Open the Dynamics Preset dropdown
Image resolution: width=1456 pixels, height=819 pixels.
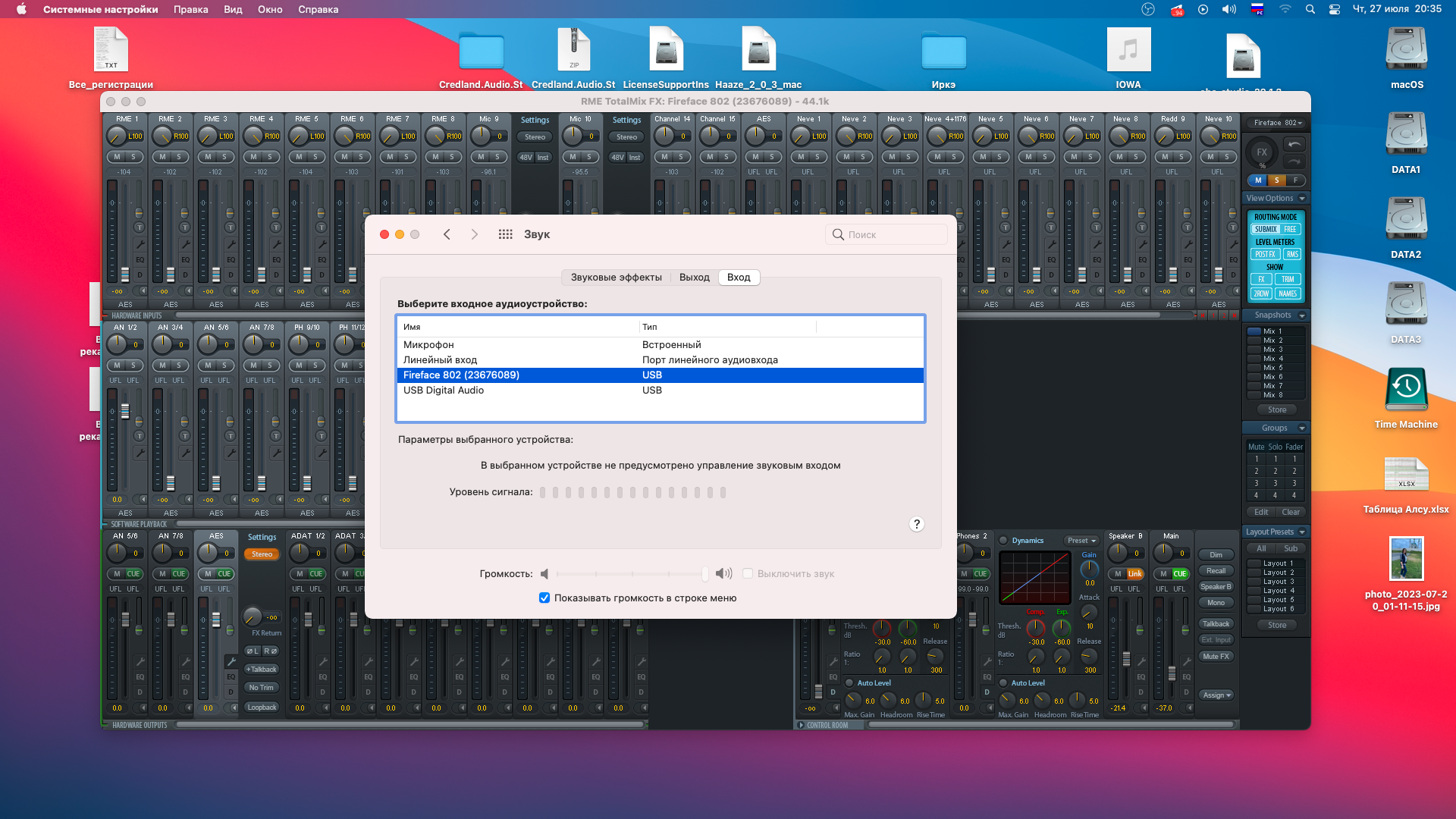(x=1082, y=541)
